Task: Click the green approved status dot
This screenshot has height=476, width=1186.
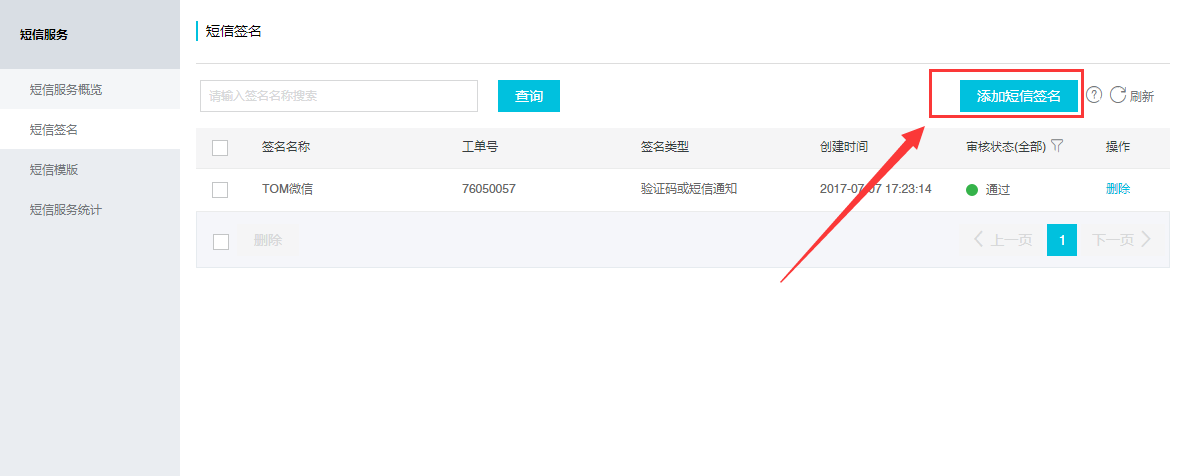Action: 972,189
